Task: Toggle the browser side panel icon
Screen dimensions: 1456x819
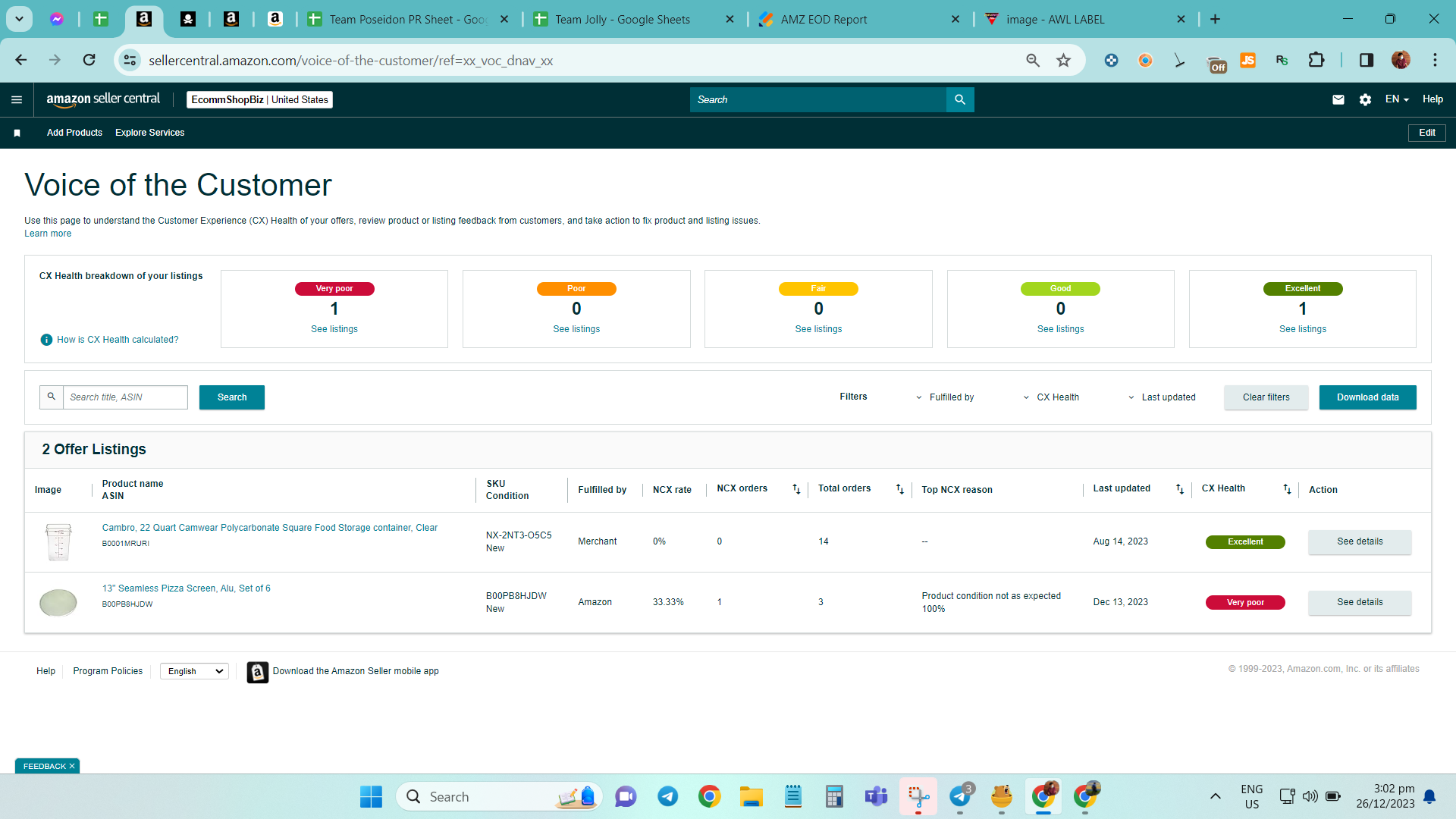Action: pos(1367,60)
